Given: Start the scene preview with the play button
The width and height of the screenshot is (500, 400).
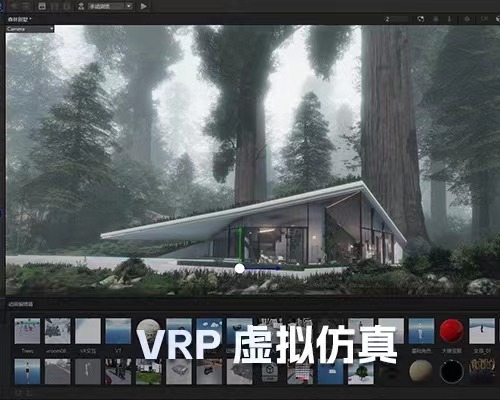Looking at the screenshot, I should pos(144,6).
